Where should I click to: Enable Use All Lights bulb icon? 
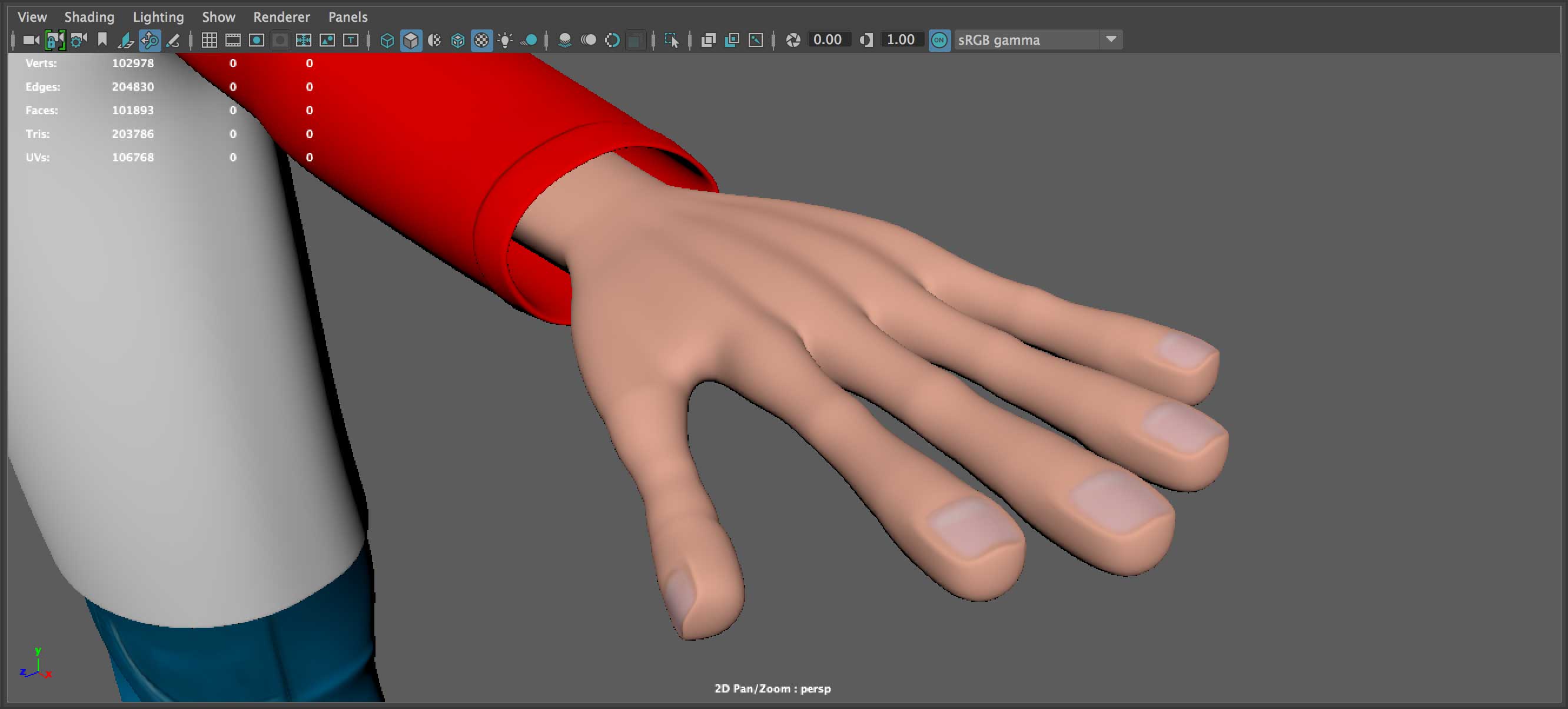[x=505, y=40]
